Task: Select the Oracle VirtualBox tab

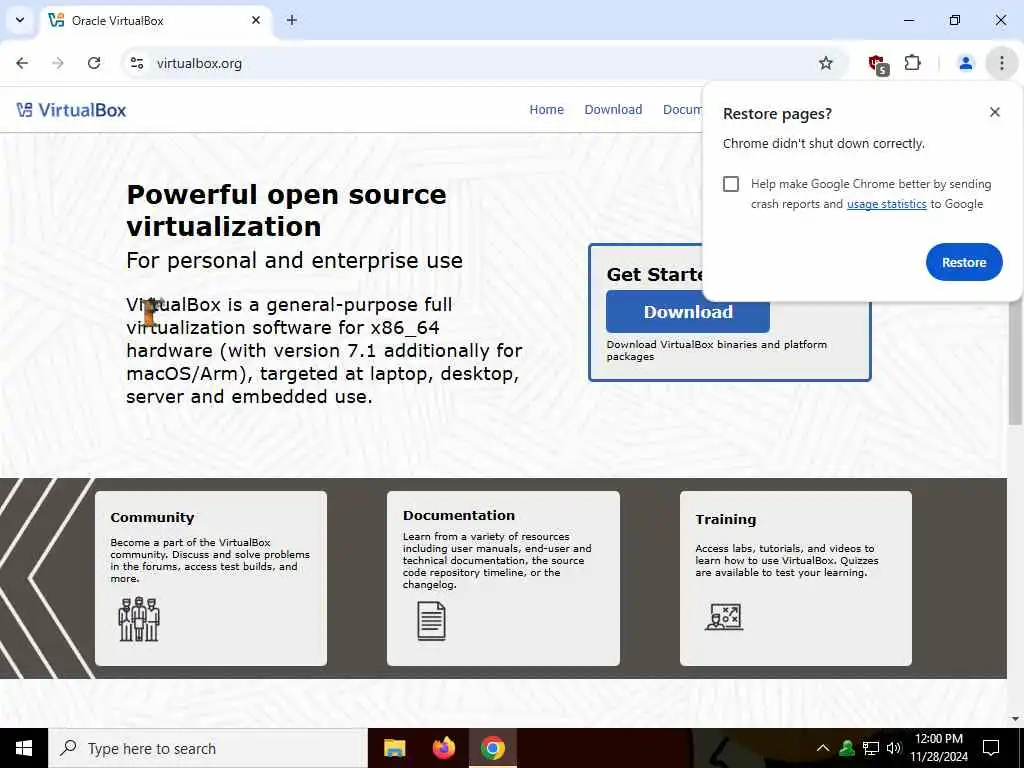Action: pos(155,21)
